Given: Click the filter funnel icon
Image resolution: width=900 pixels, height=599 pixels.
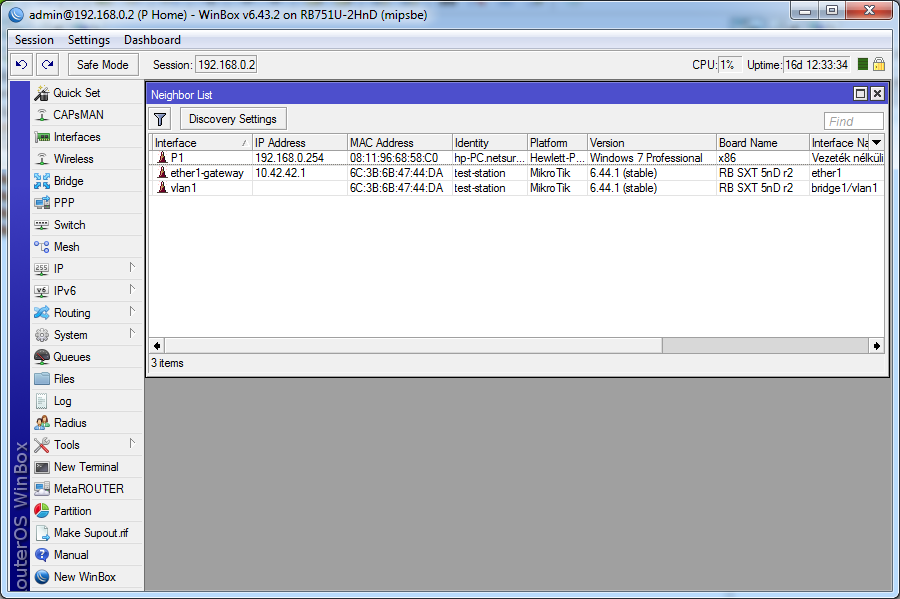Looking at the screenshot, I should click(x=160, y=119).
